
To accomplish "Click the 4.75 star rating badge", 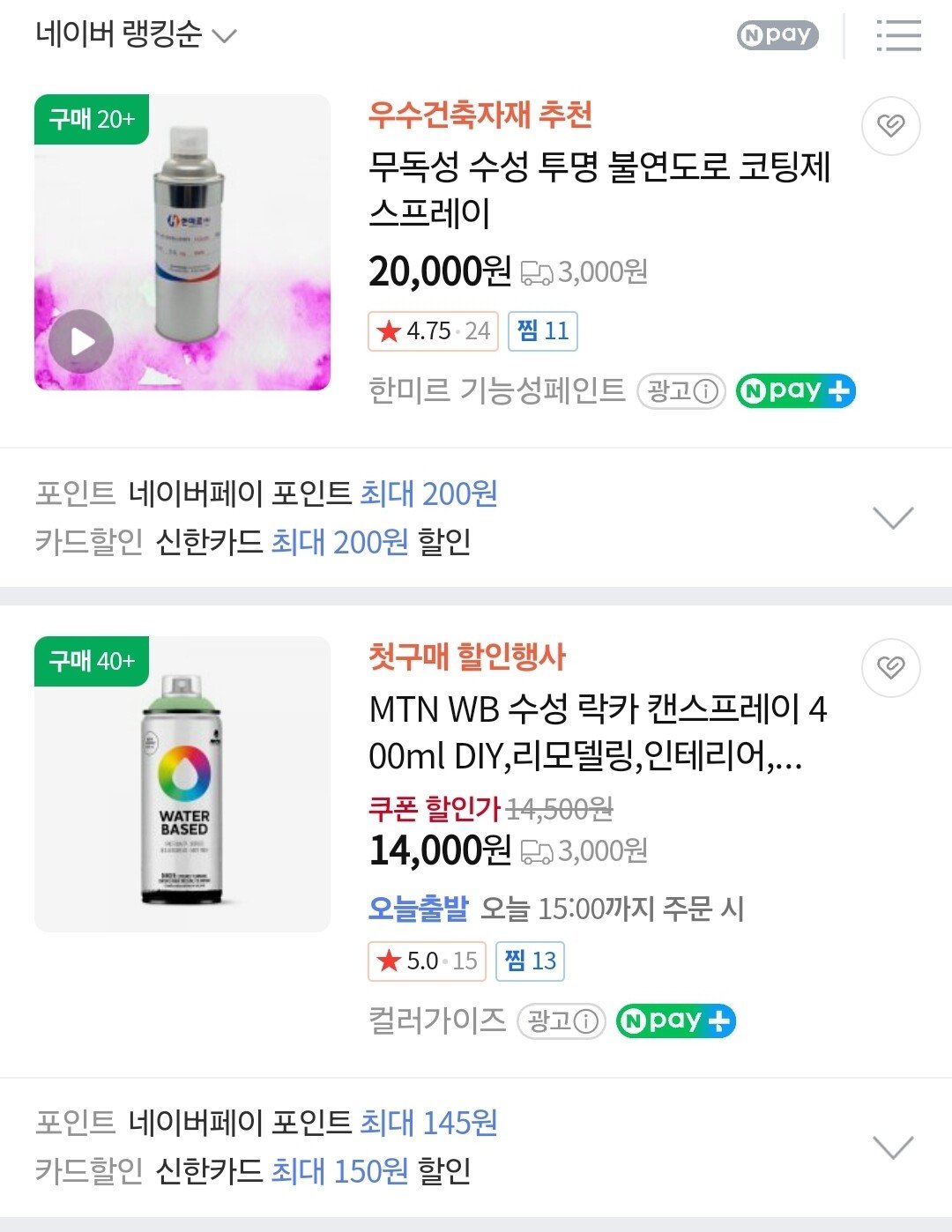I will coord(433,331).
